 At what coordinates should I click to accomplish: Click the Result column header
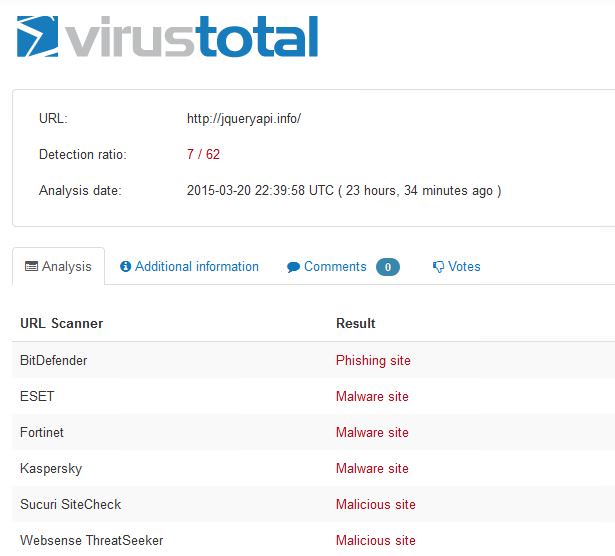point(356,323)
